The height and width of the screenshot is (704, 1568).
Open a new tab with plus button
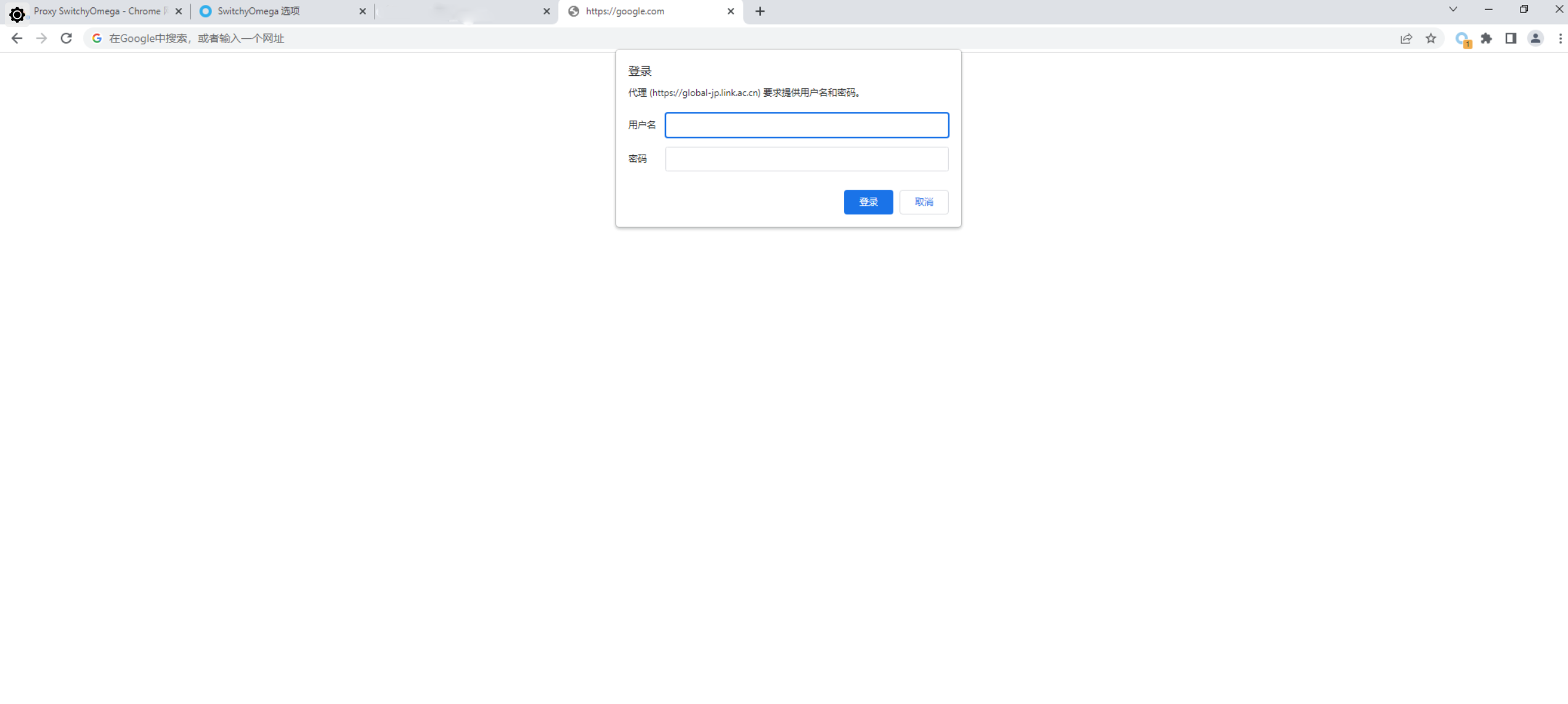760,11
